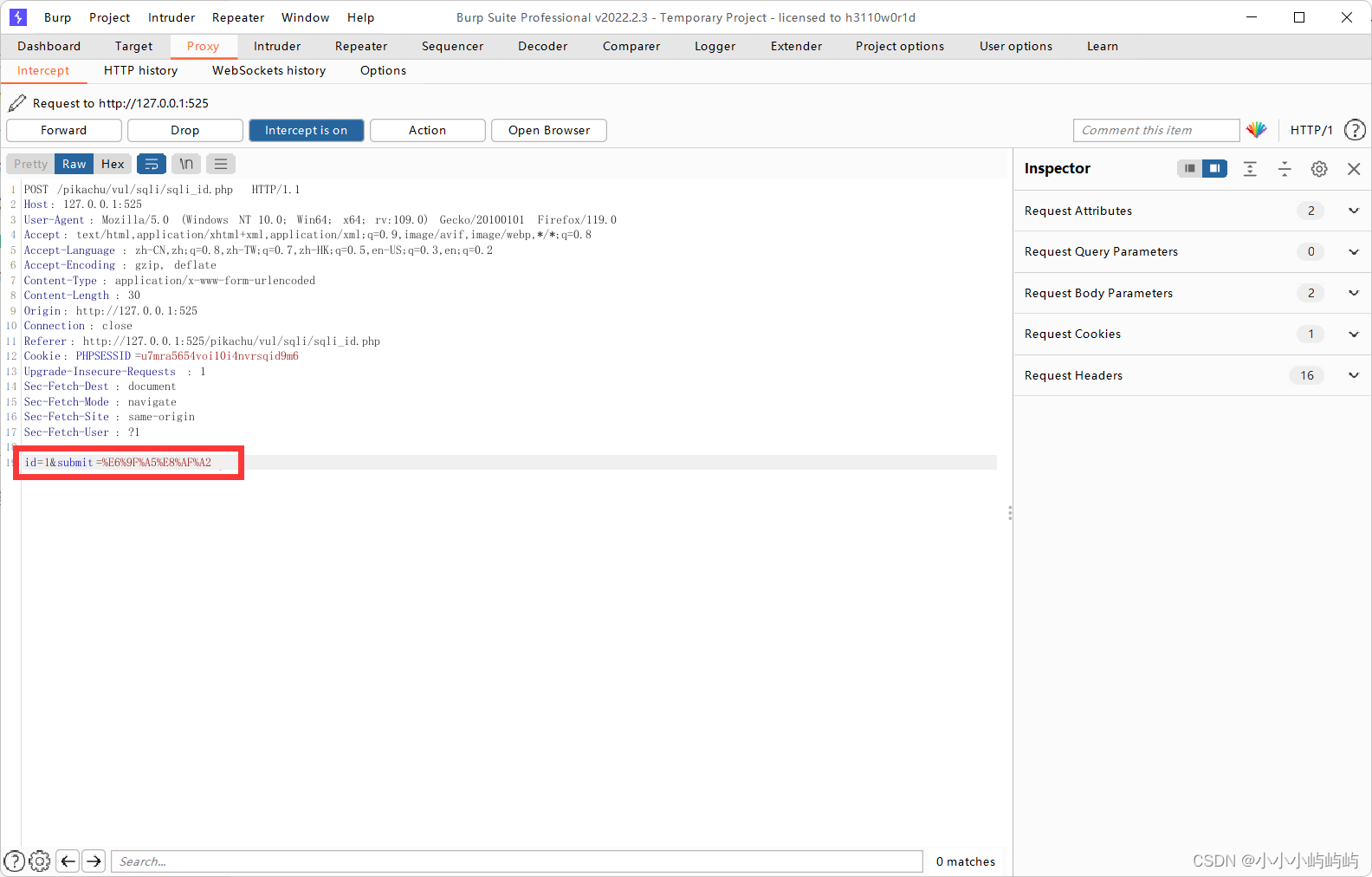The height and width of the screenshot is (877, 1372).
Task: Switch to the Comparer tab
Action: pyautogui.click(x=631, y=46)
